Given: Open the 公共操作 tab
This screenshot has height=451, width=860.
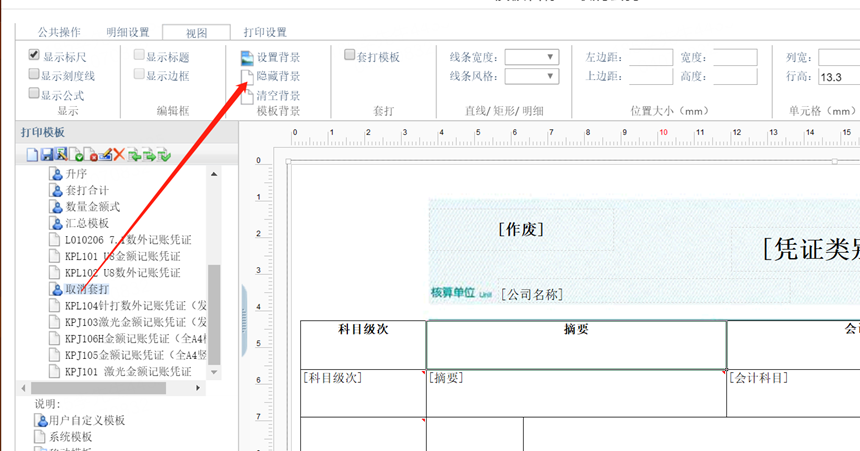Looking at the screenshot, I should point(59,32).
